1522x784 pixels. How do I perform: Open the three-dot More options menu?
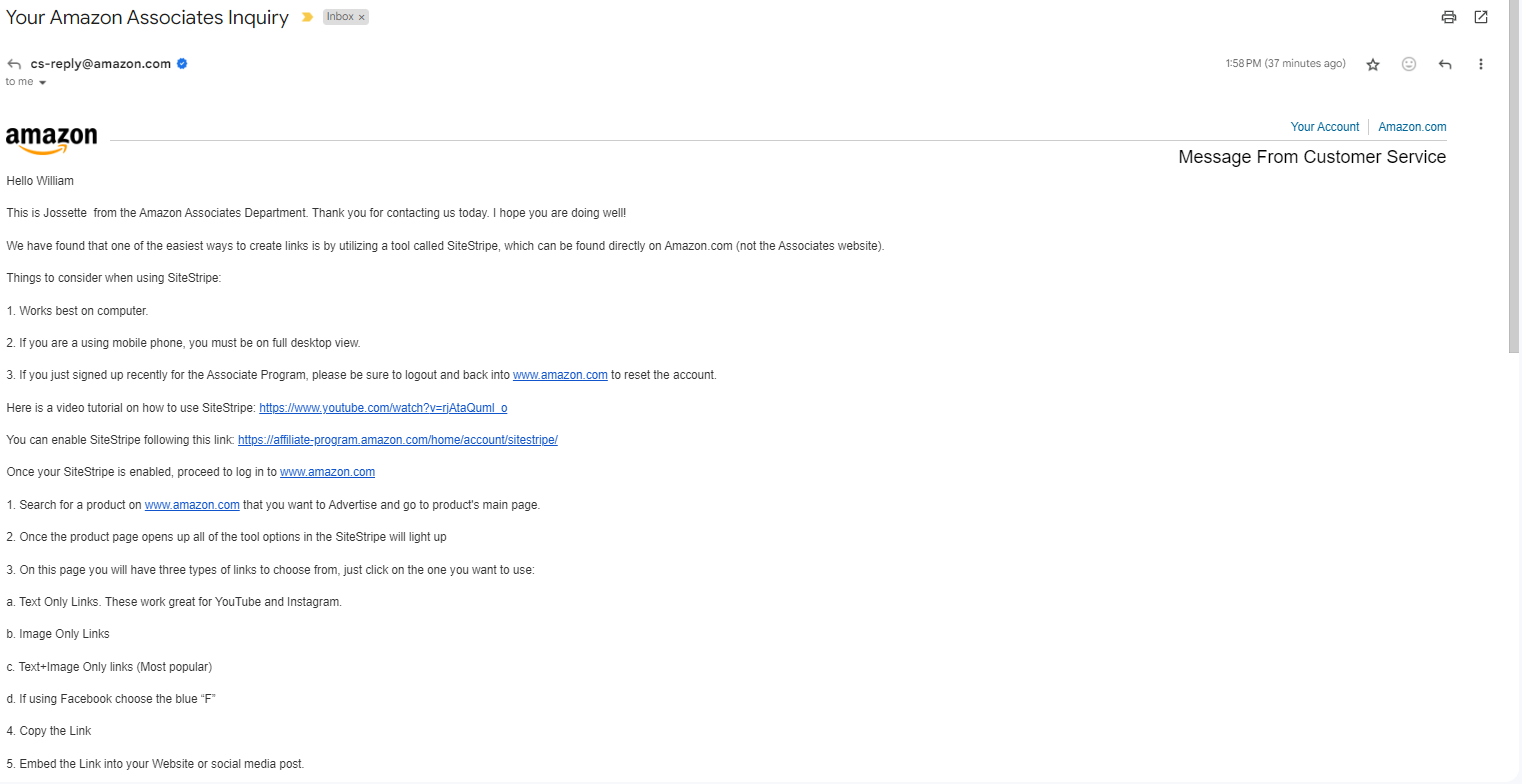coord(1481,64)
